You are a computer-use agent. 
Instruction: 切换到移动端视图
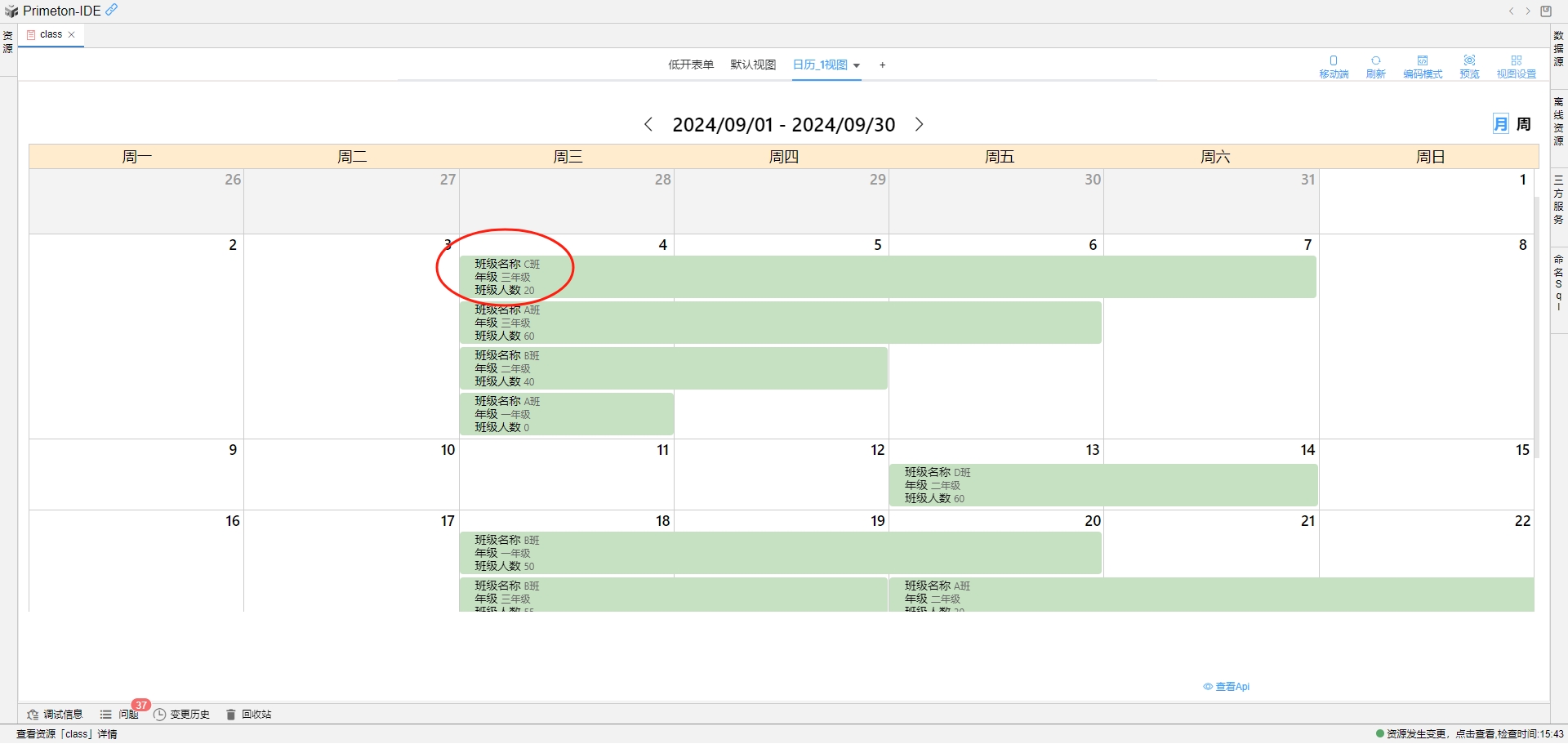pos(1334,65)
